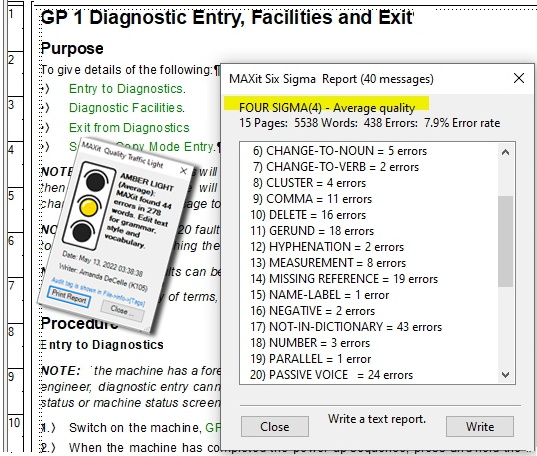
Task: Click the Print Report button in Traffic Light
Action: point(69,297)
